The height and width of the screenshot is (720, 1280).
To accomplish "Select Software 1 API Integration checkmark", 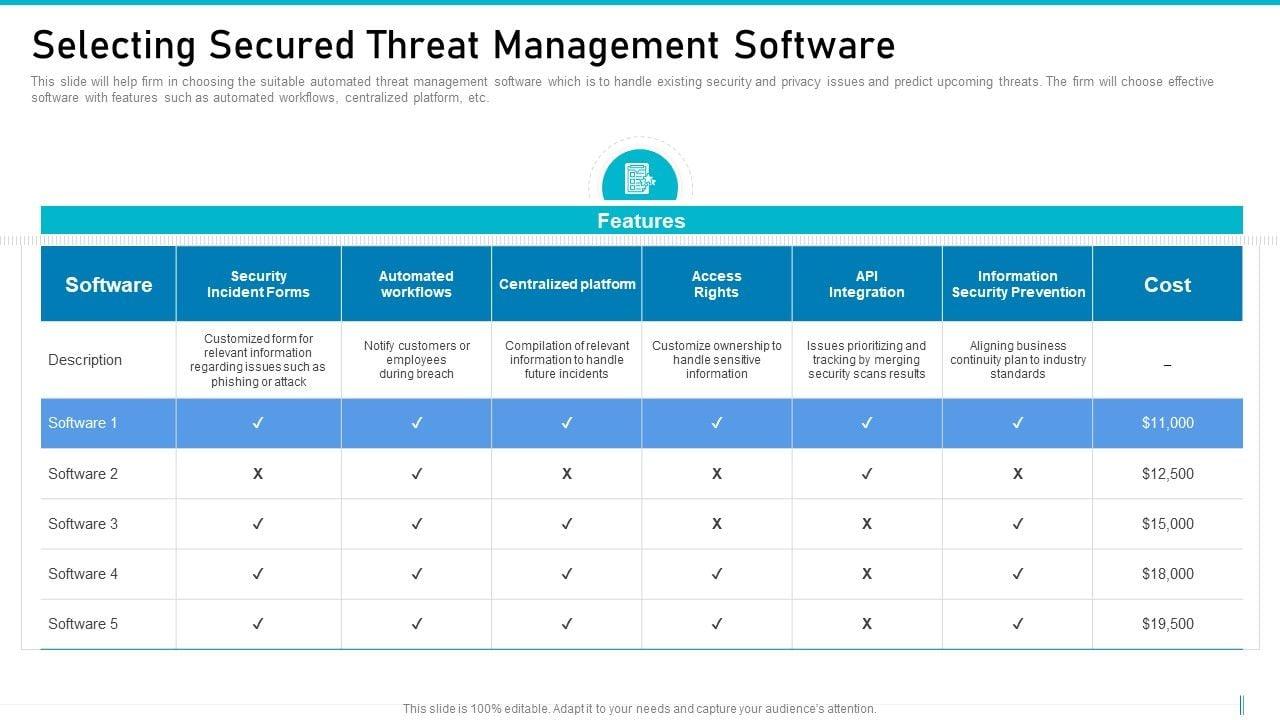I will pos(867,423).
